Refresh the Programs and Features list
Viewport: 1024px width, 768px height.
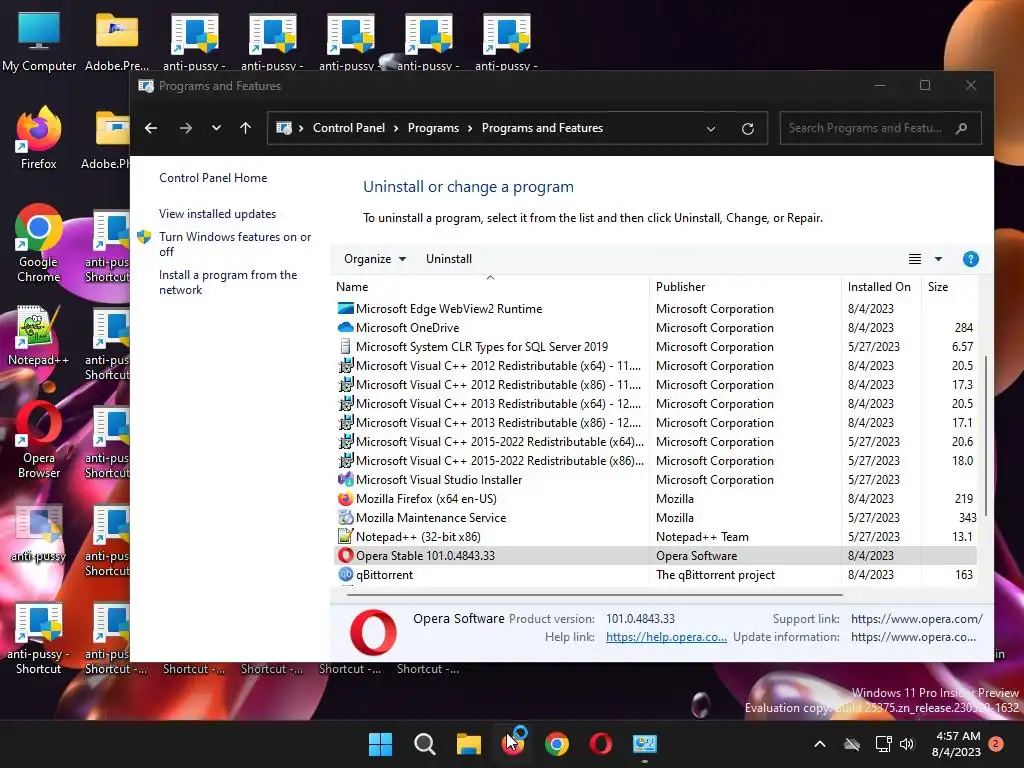pyautogui.click(x=748, y=129)
